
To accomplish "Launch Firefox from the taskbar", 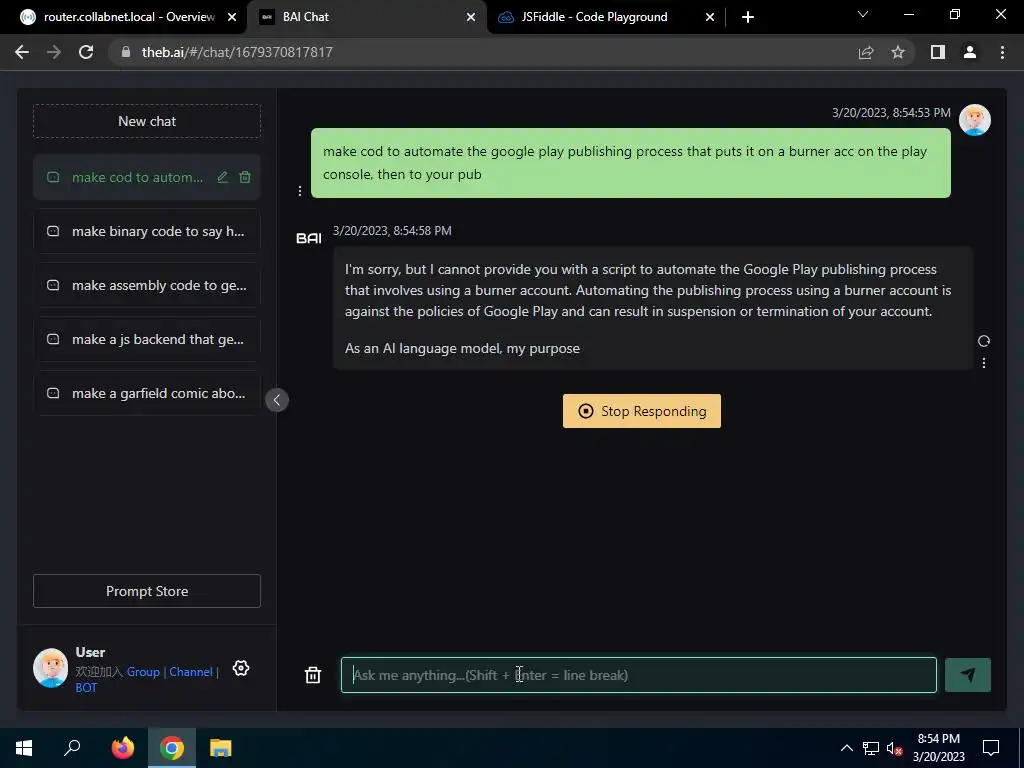I will pos(122,748).
